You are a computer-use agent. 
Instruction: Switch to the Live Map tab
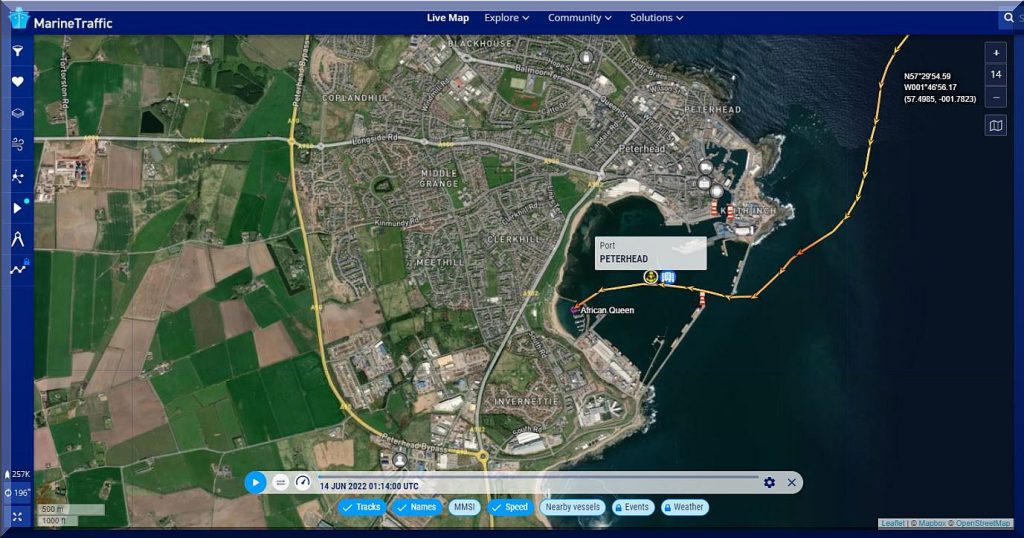point(447,18)
